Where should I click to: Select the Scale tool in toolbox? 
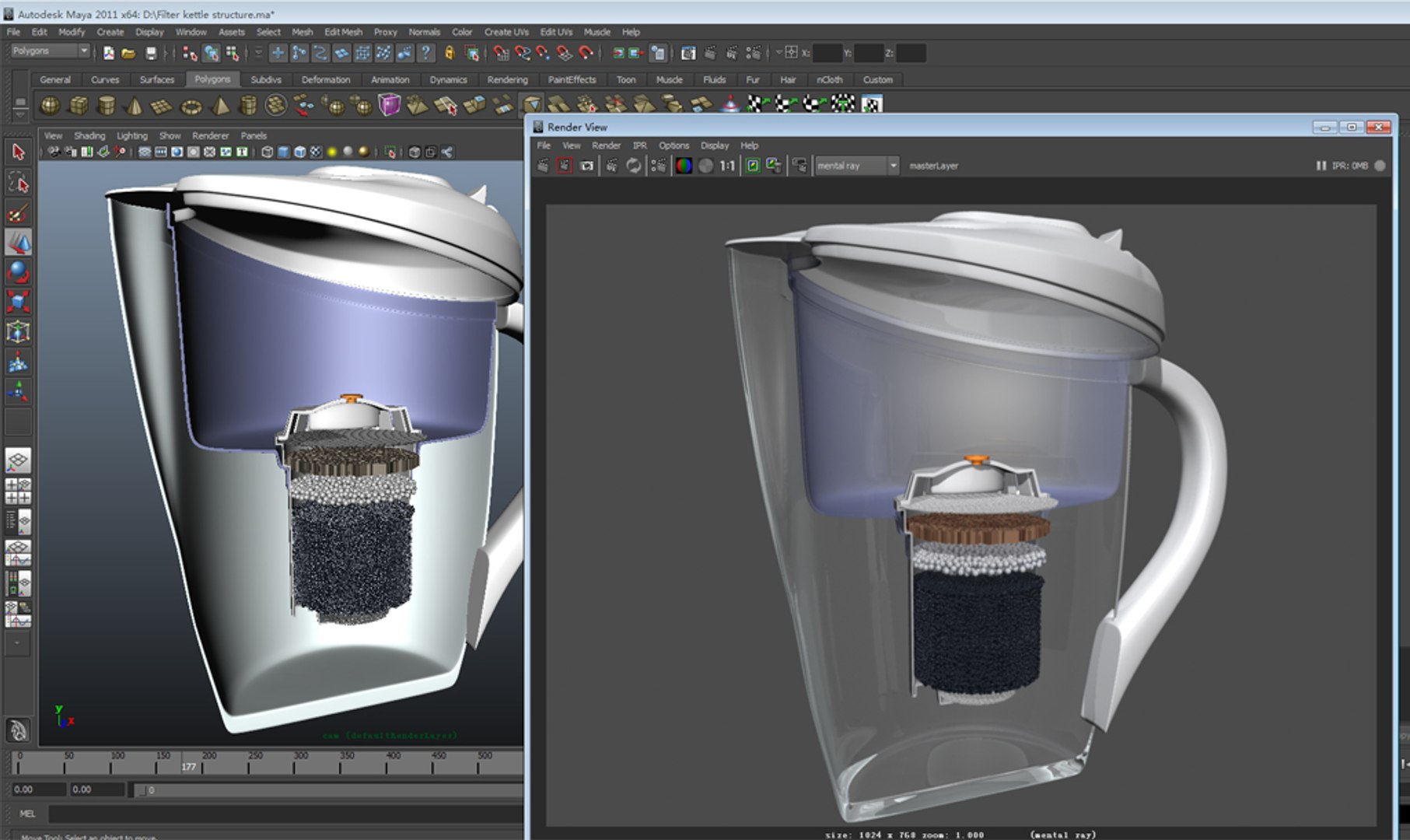[18, 302]
